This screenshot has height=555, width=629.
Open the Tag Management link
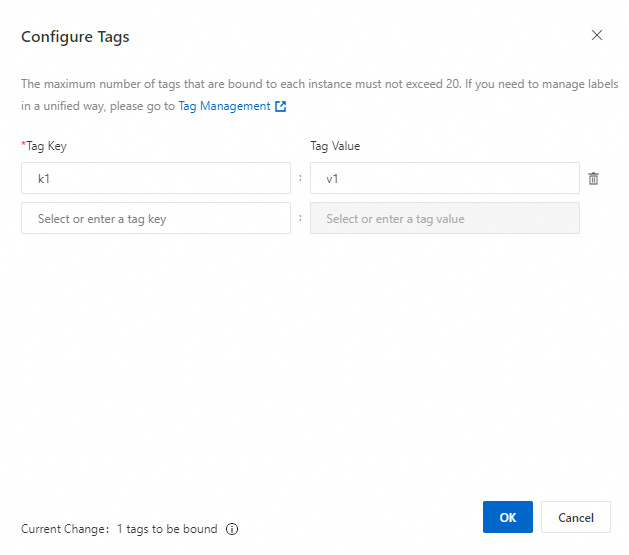[x=224, y=106]
